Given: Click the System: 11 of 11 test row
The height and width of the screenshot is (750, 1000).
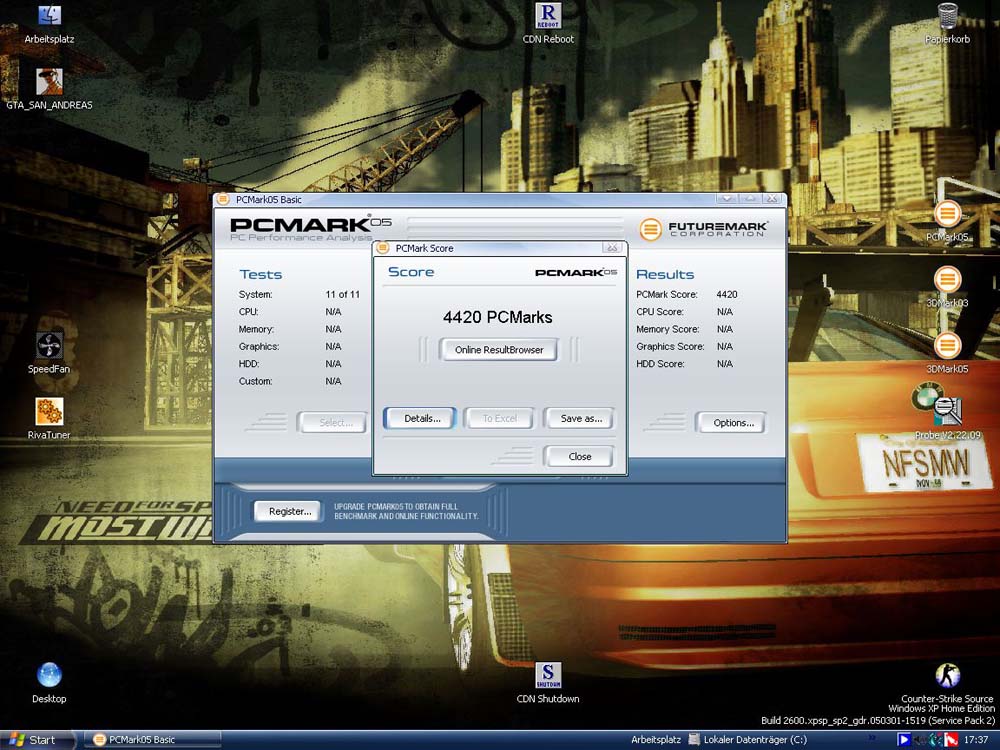Looking at the screenshot, I should click(x=299, y=294).
